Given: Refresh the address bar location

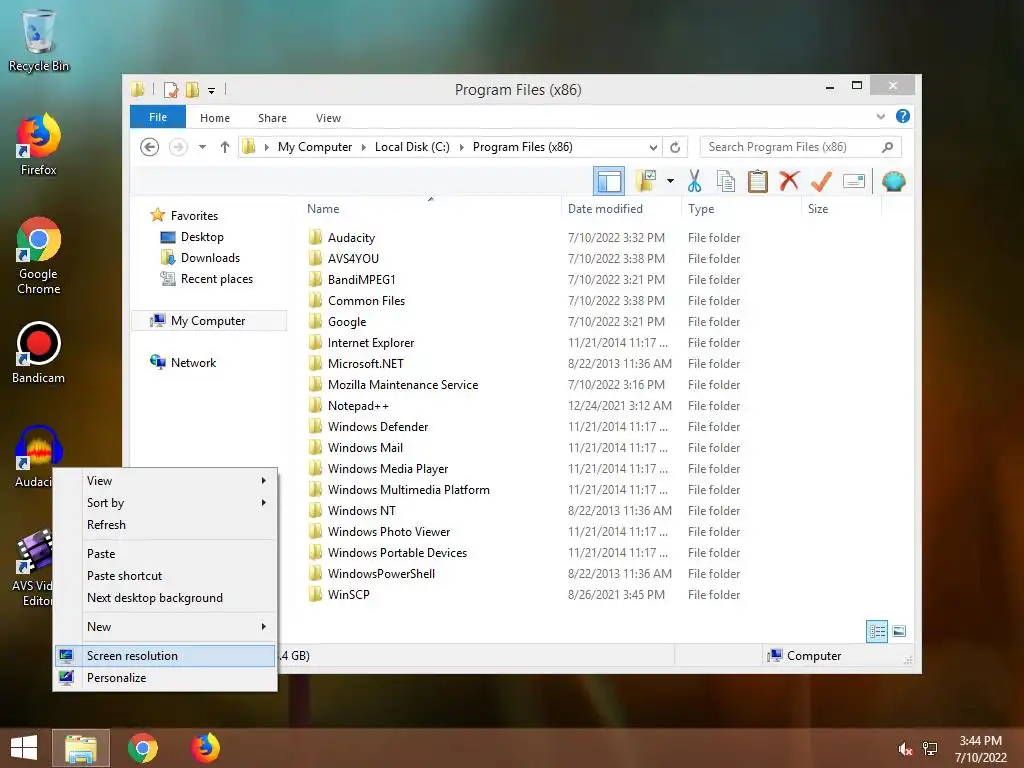Looking at the screenshot, I should click(675, 147).
